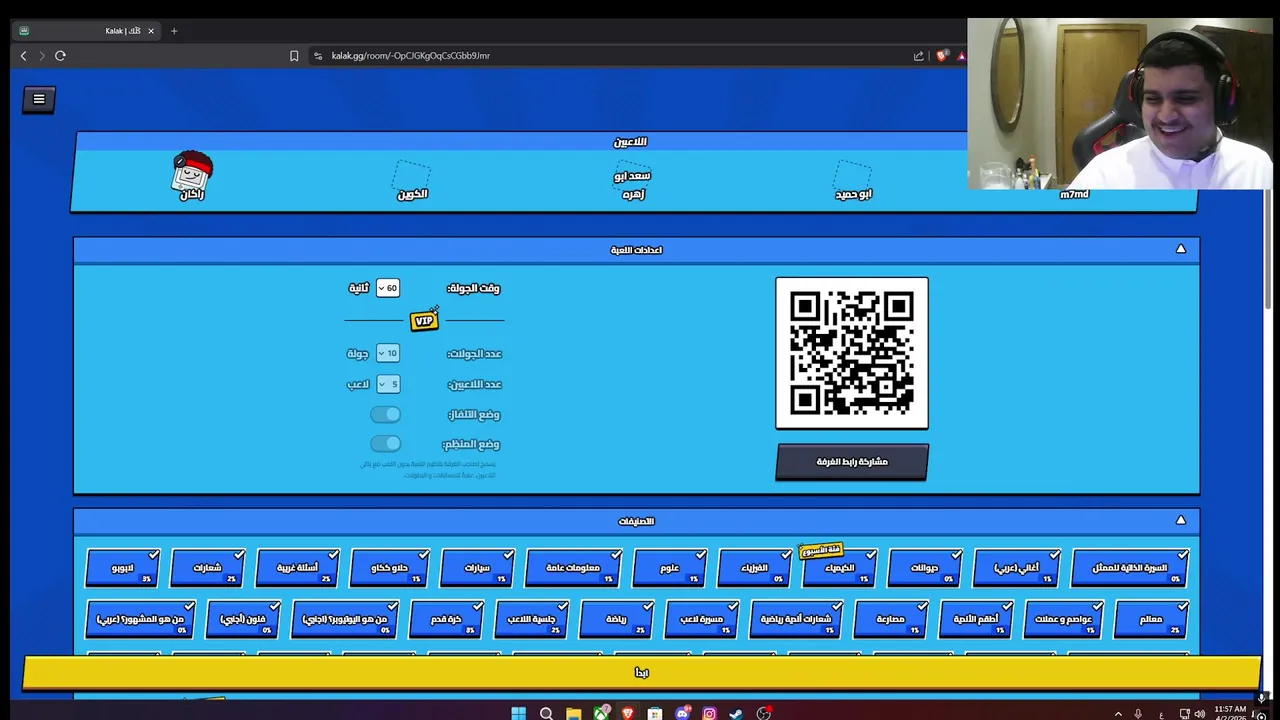This screenshot has height=720, width=1280.
Task: Uncheck the شعارات category
Action: coord(208,567)
